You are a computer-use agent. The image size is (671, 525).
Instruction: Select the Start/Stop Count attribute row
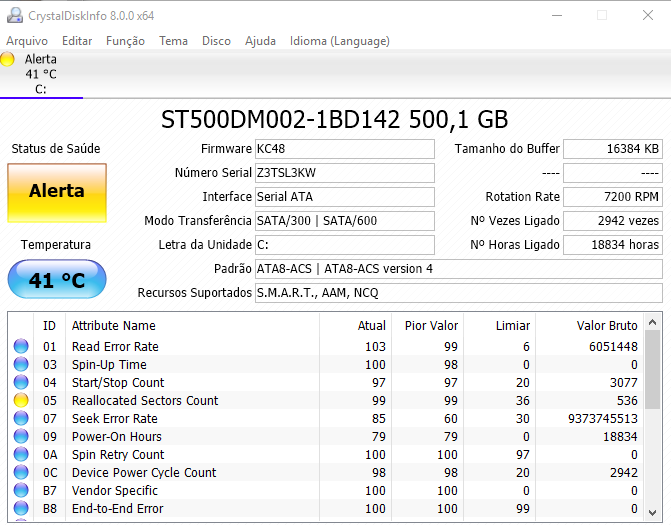[x=326, y=382]
